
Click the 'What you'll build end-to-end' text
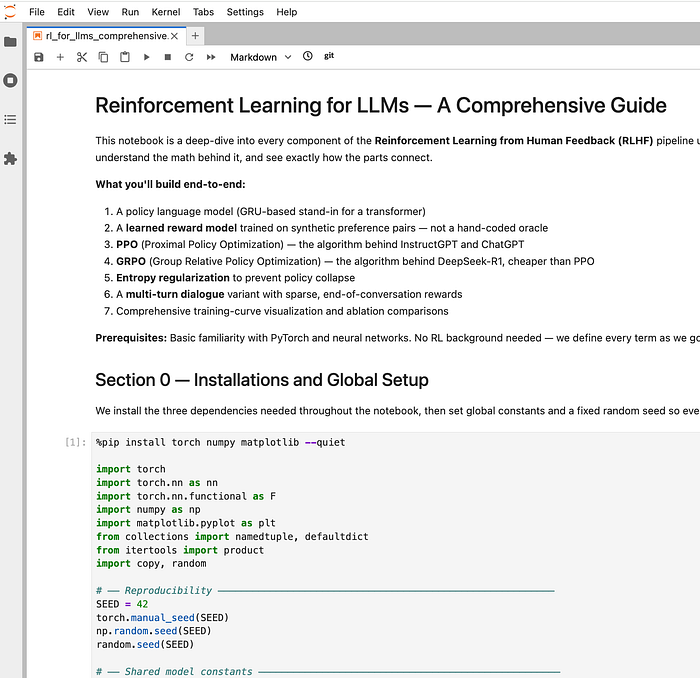tap(170, 184)
